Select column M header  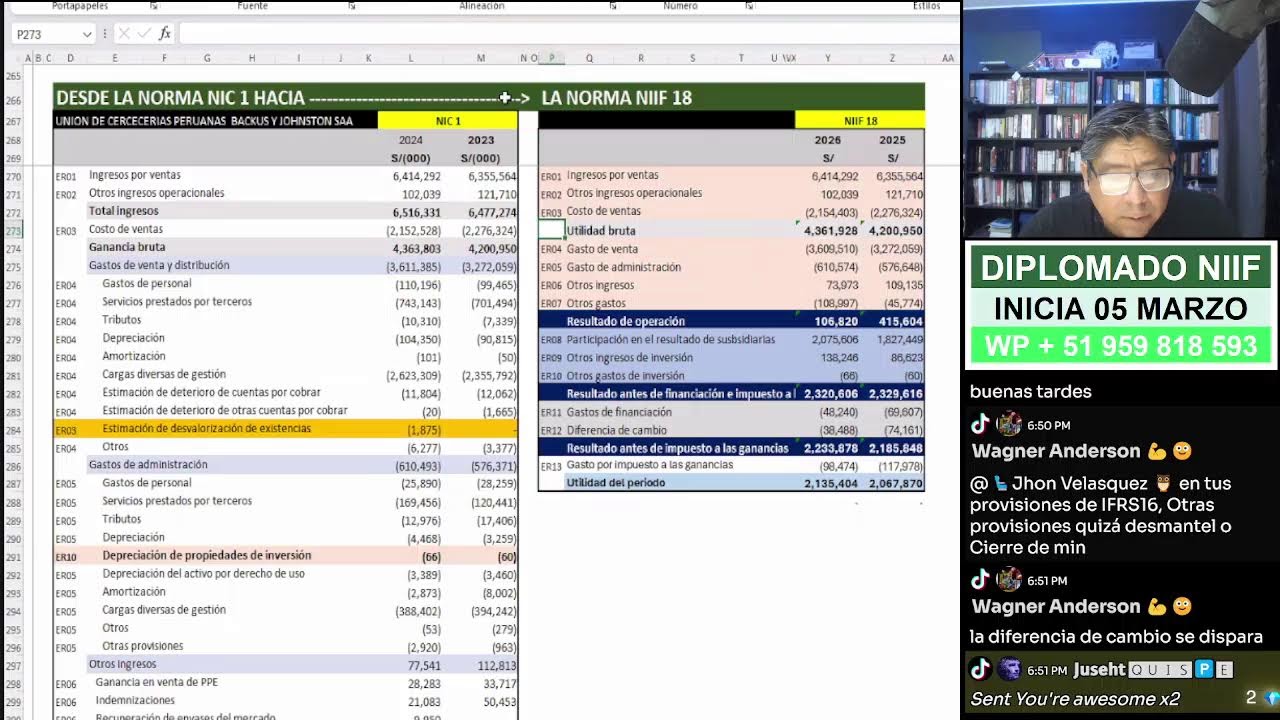[x=480, y=58]
